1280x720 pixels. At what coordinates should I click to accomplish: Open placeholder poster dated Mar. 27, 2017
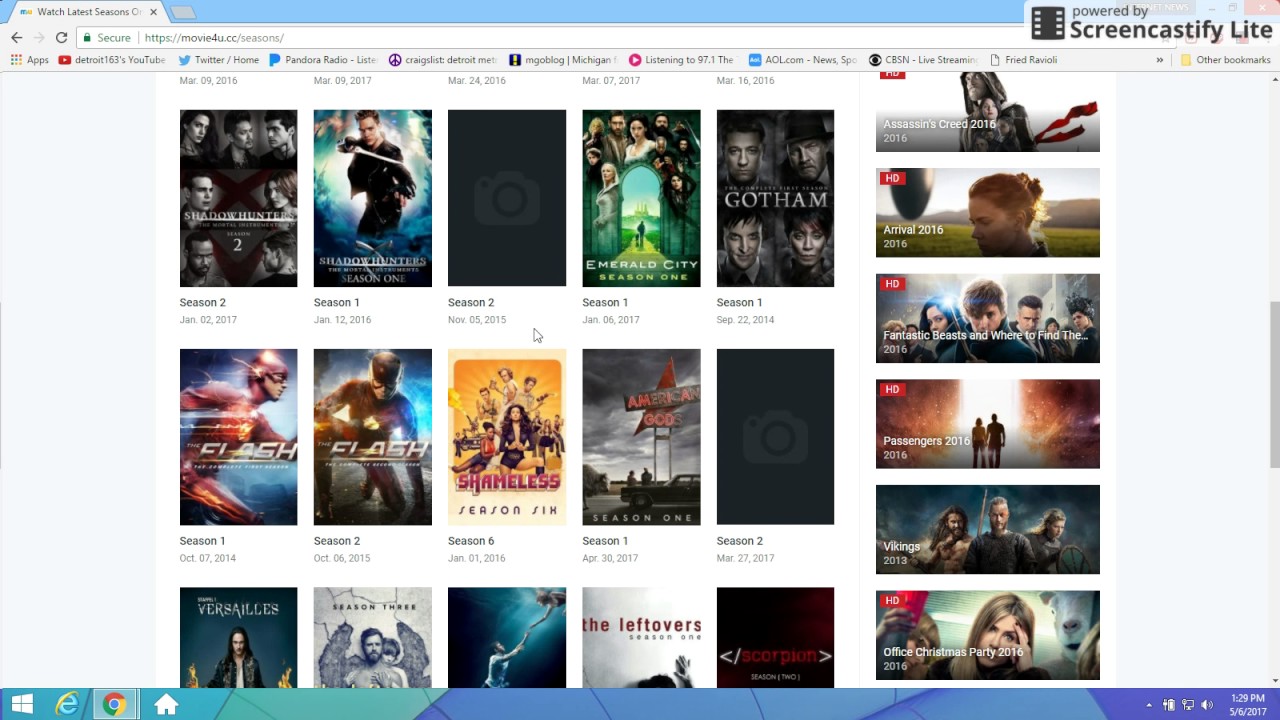click(x=775, y=437)
